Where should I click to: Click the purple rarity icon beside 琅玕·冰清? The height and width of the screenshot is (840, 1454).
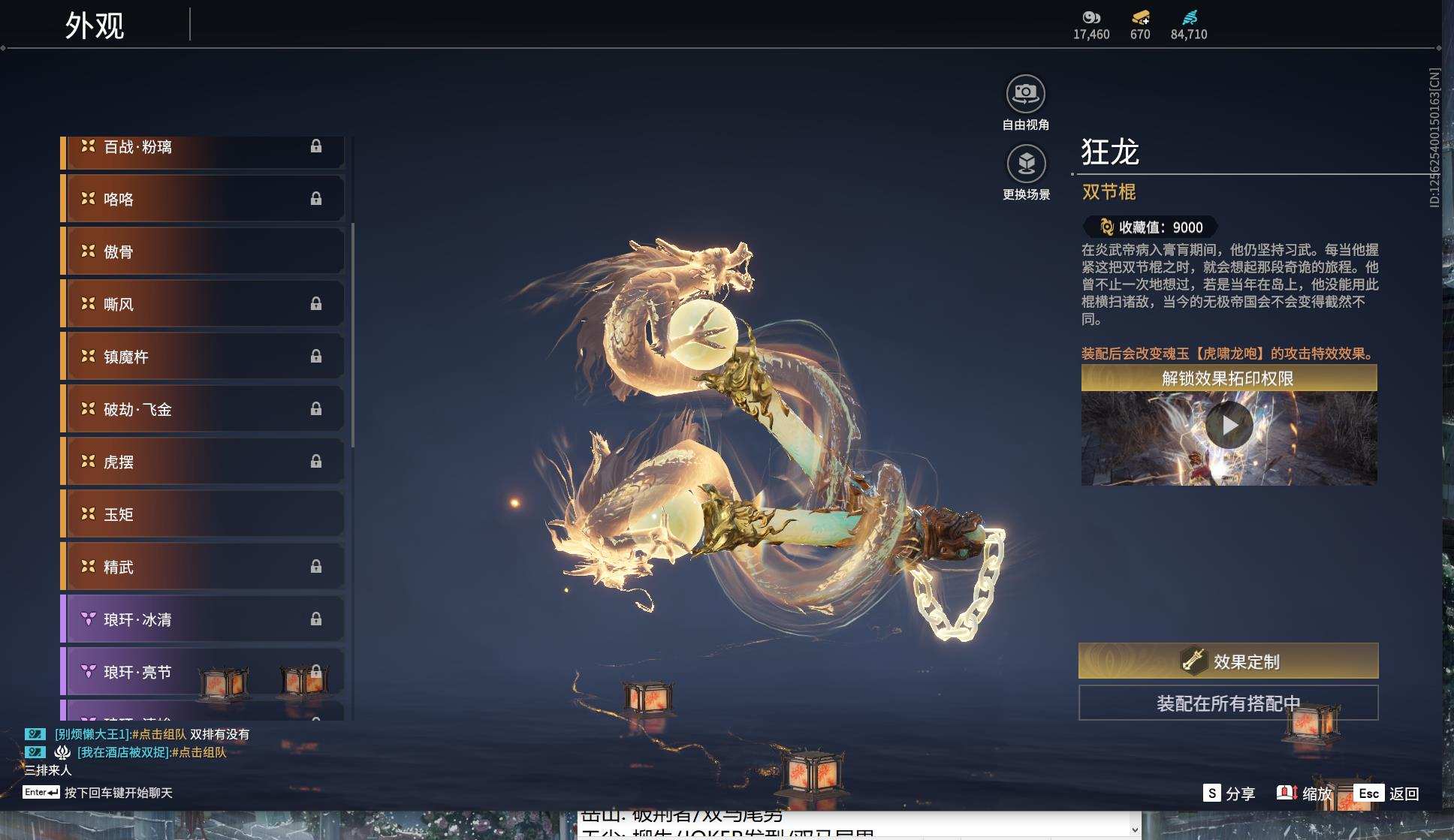click(88, 619)
